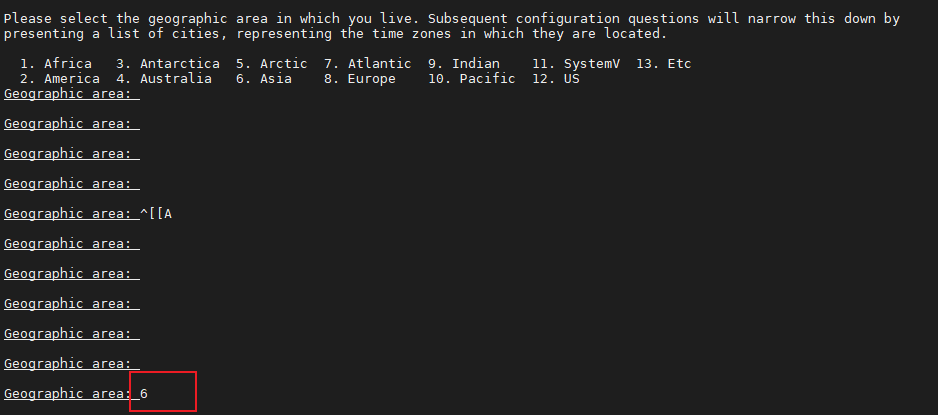Viewport: 938px width, 415px height.
Task: Click the 'Please select the geographic area' instruction line
Action: tap(452, 19)
